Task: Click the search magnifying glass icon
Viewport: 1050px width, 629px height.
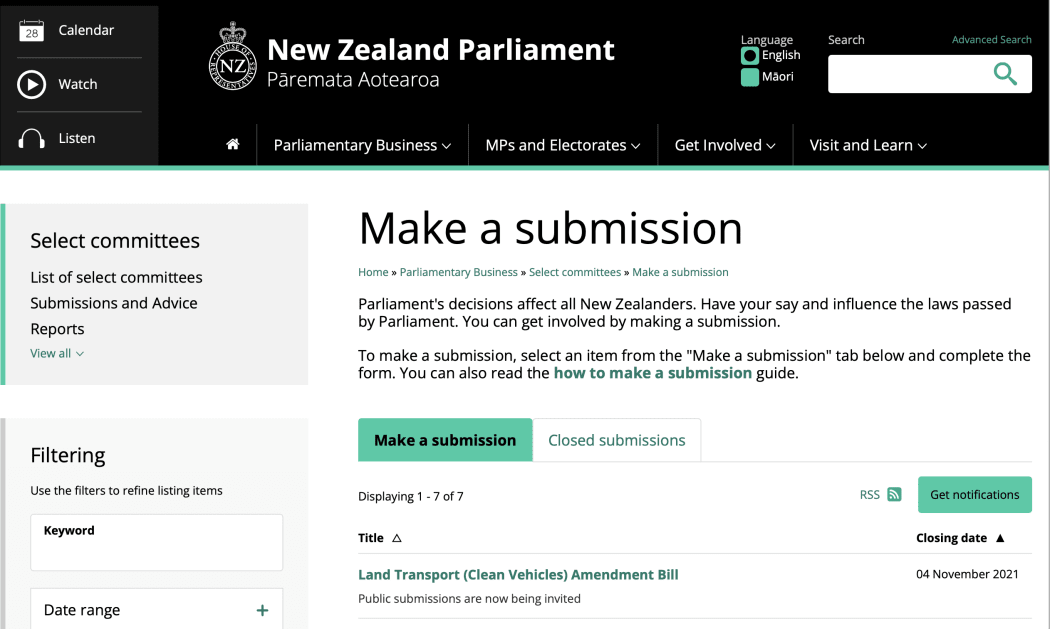Action: [x=1005, y=73]
